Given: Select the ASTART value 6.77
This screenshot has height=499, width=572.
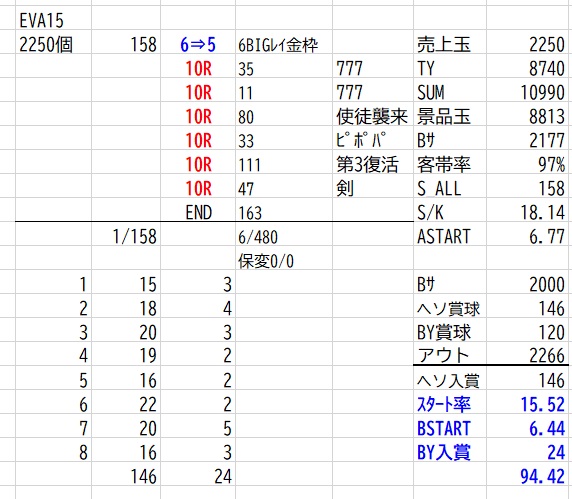Looking at the screenshot, I should coord(529,237).
